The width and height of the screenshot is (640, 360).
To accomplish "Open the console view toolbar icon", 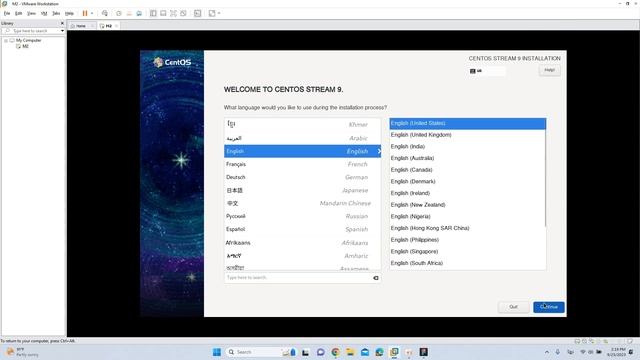I will [198, 13].
